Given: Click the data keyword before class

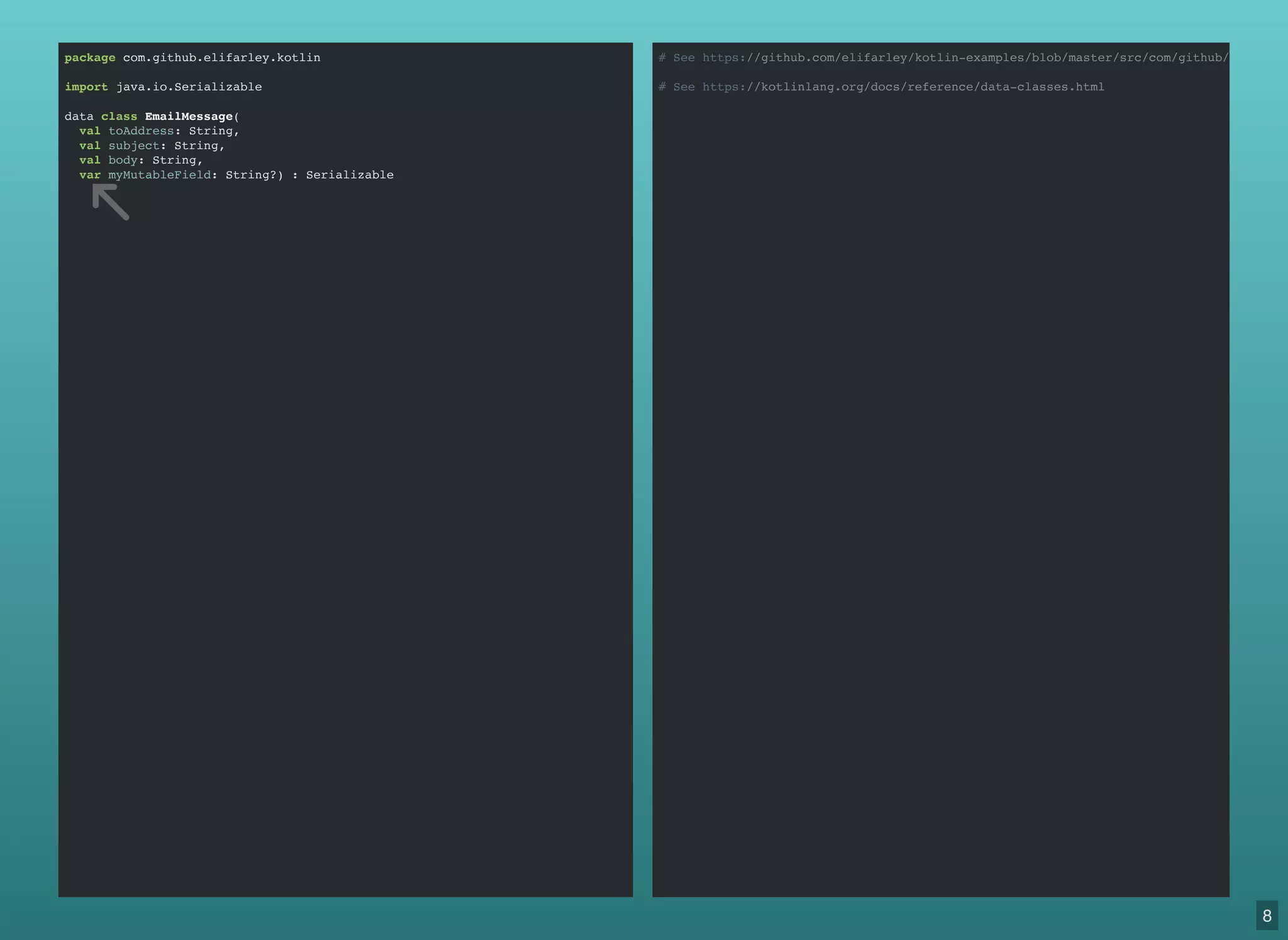Looking at the screenshot, I should (79, 116).
